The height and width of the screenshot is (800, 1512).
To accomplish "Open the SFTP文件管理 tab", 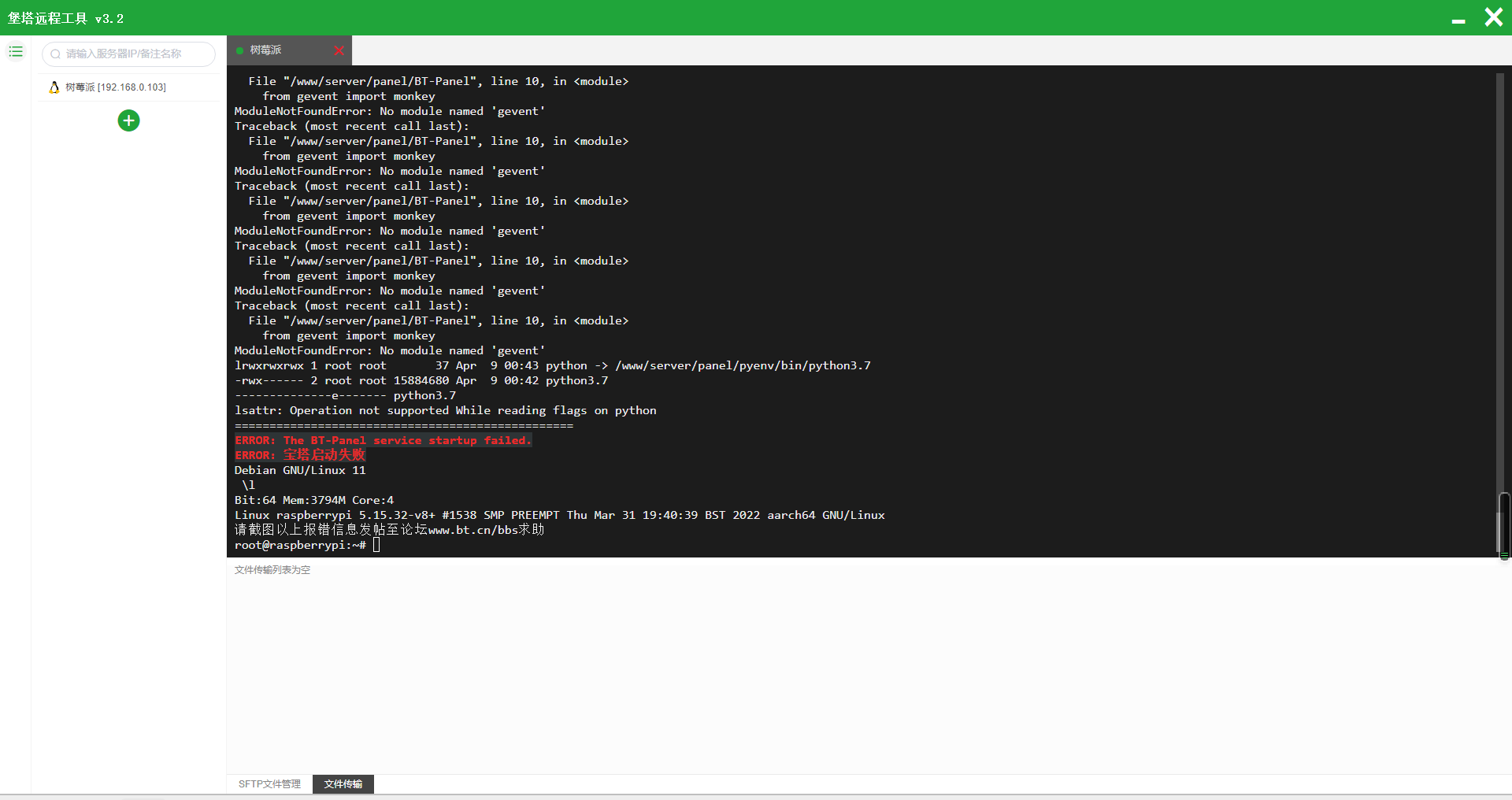I will [x=269, y=784].
